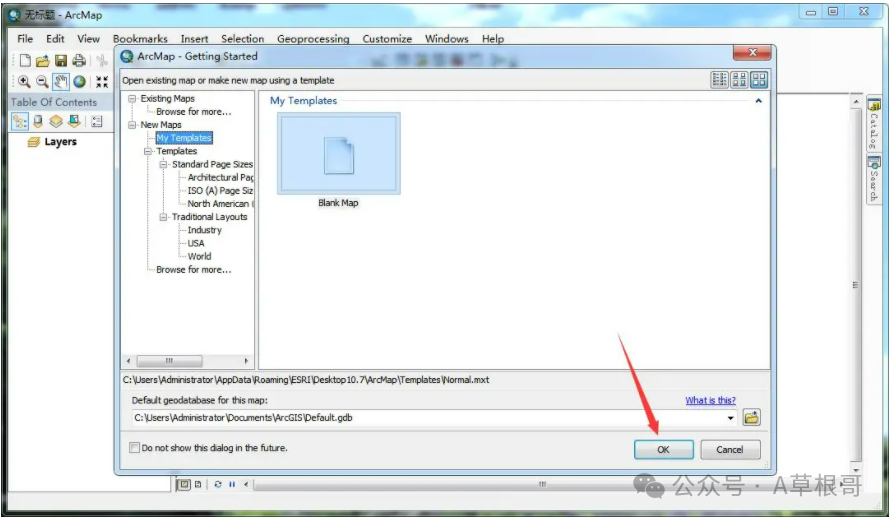This screenshot has height=521, width=891.
Task: Switch to List By Drawing Order
Action: coord(20,121)
